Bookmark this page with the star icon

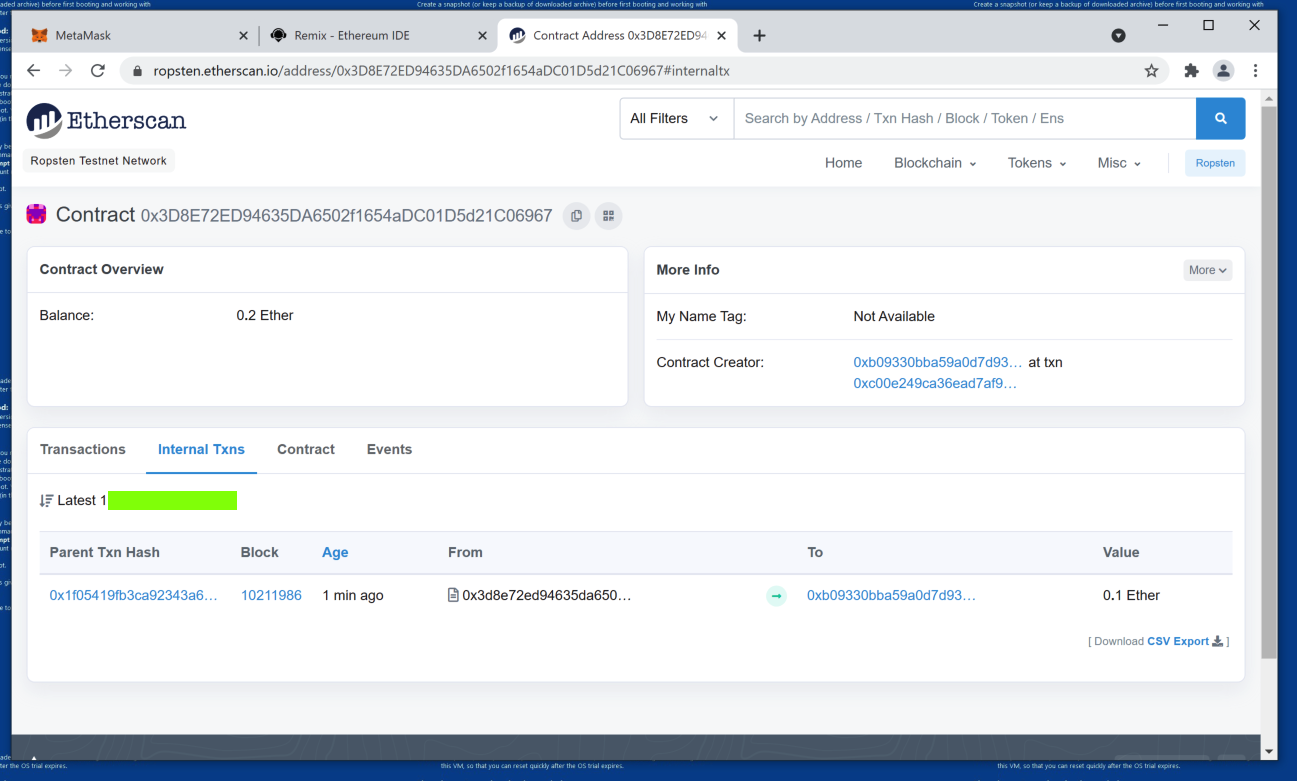click(1151, 71)
